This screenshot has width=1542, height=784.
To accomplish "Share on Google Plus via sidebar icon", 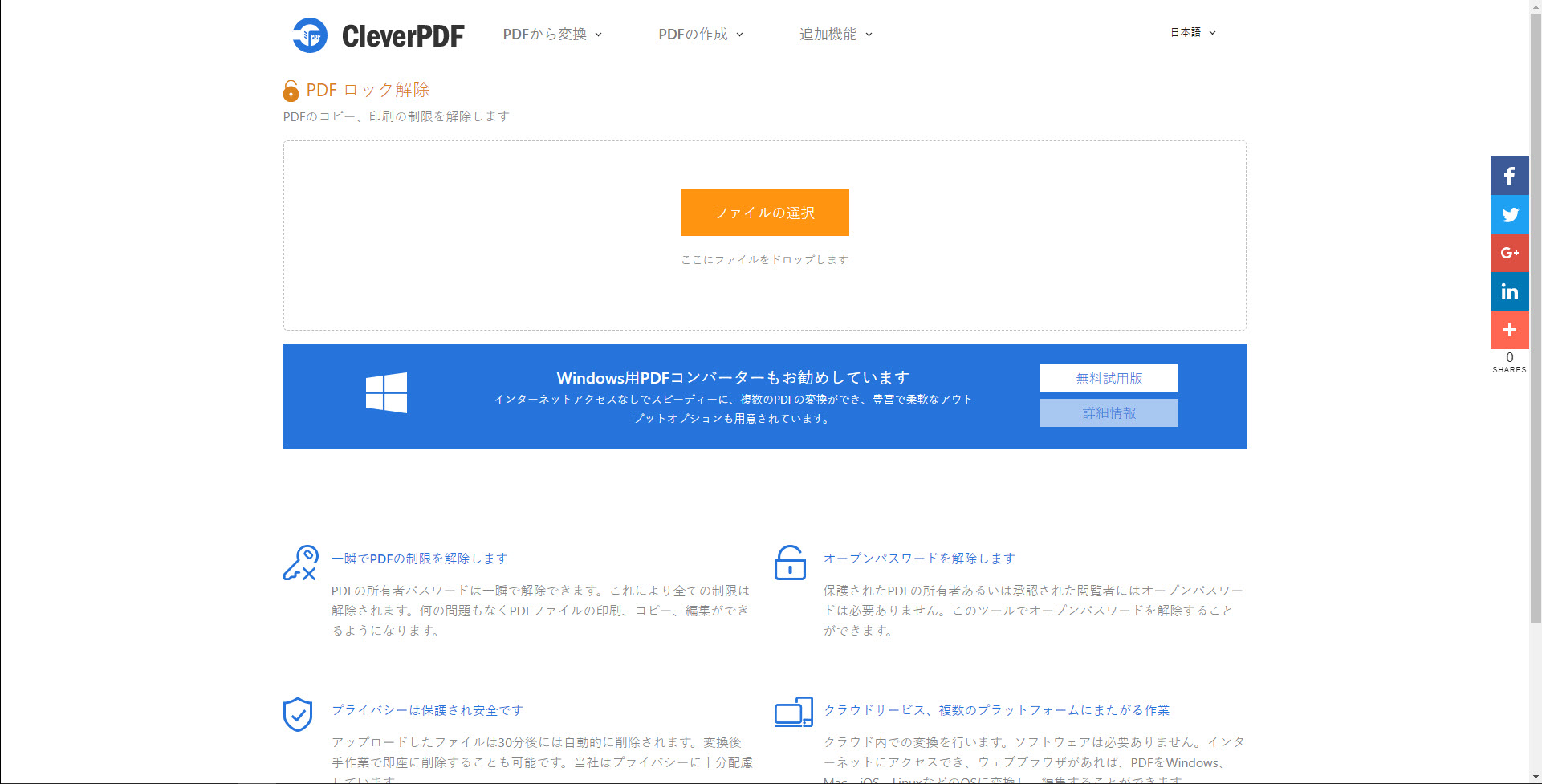I will tap(1509, 253).
